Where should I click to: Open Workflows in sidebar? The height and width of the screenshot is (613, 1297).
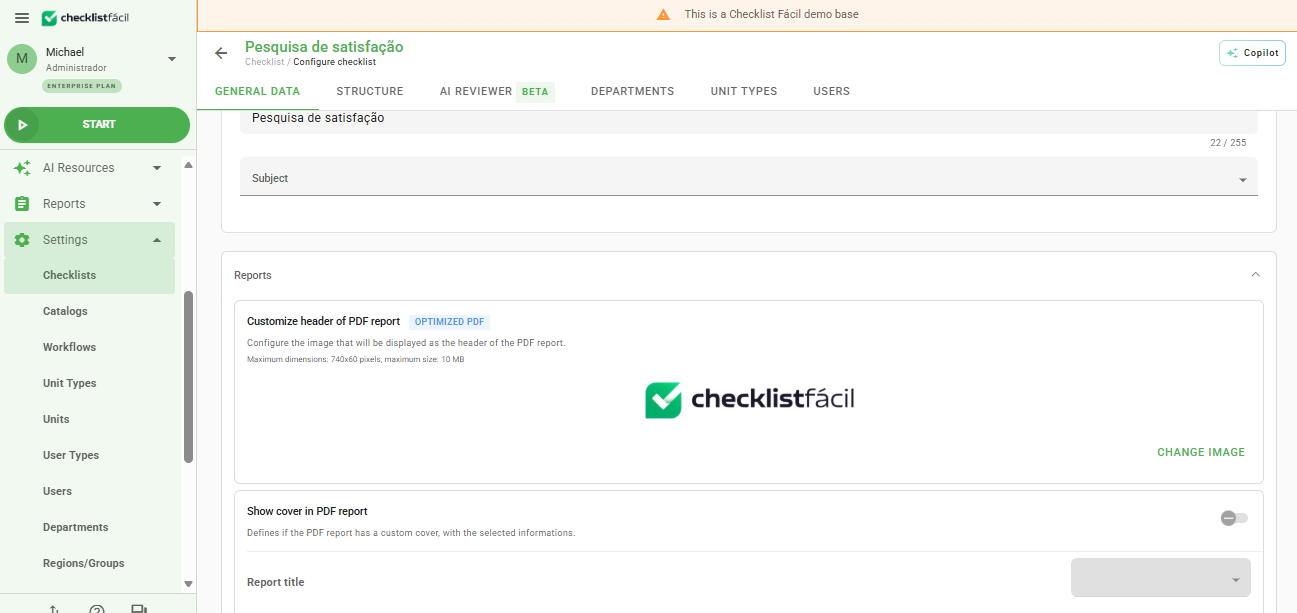click(69, 347)
